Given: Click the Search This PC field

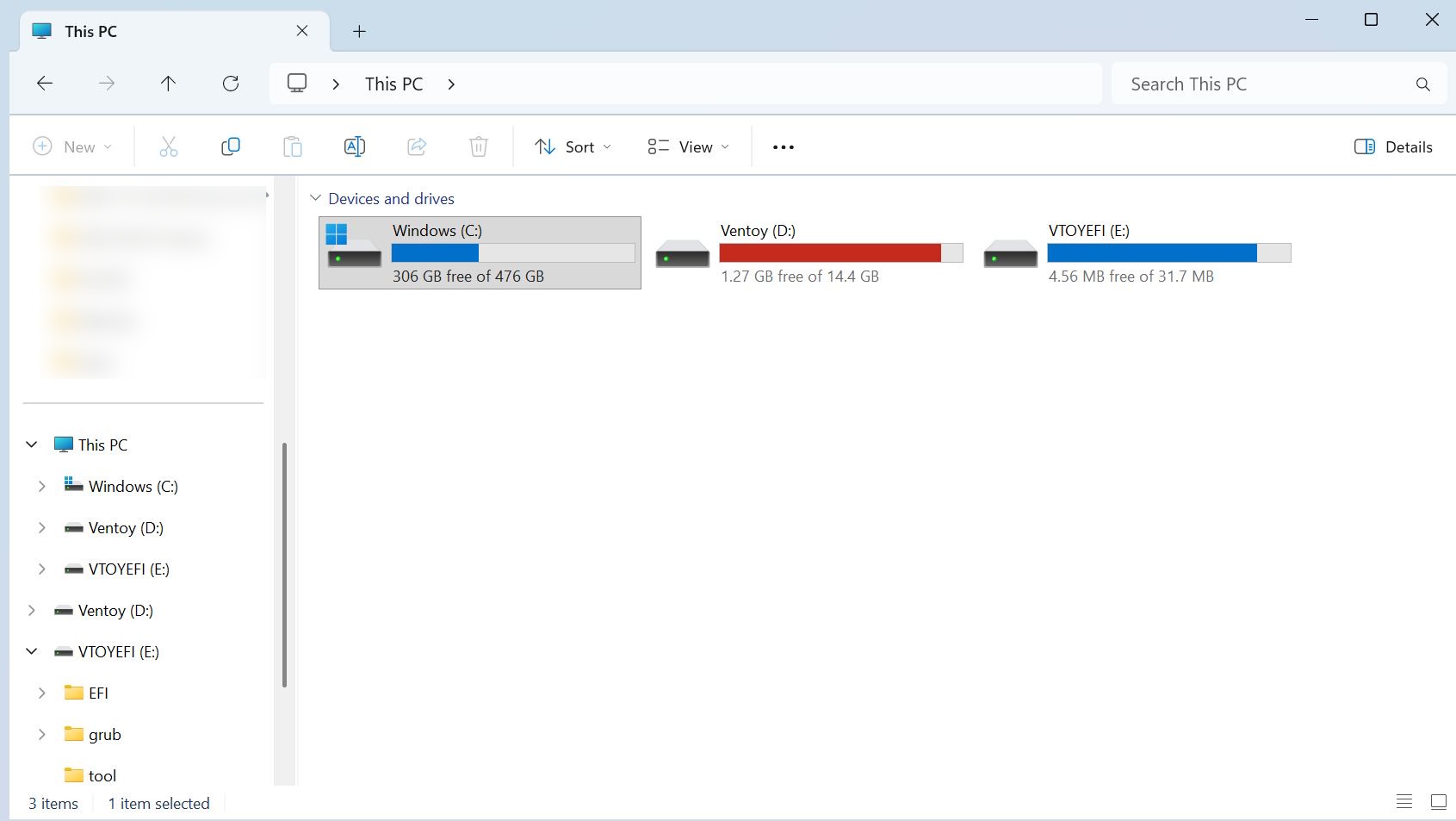Looking at the screenshot, I should [1266, 84].
